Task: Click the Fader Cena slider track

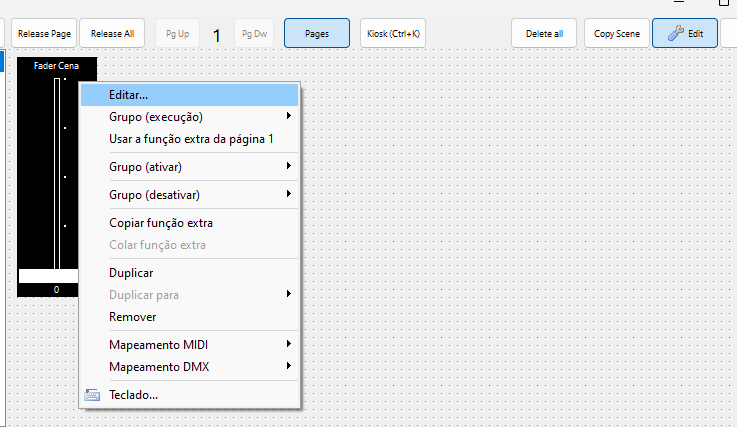Action: pos(57,170)
